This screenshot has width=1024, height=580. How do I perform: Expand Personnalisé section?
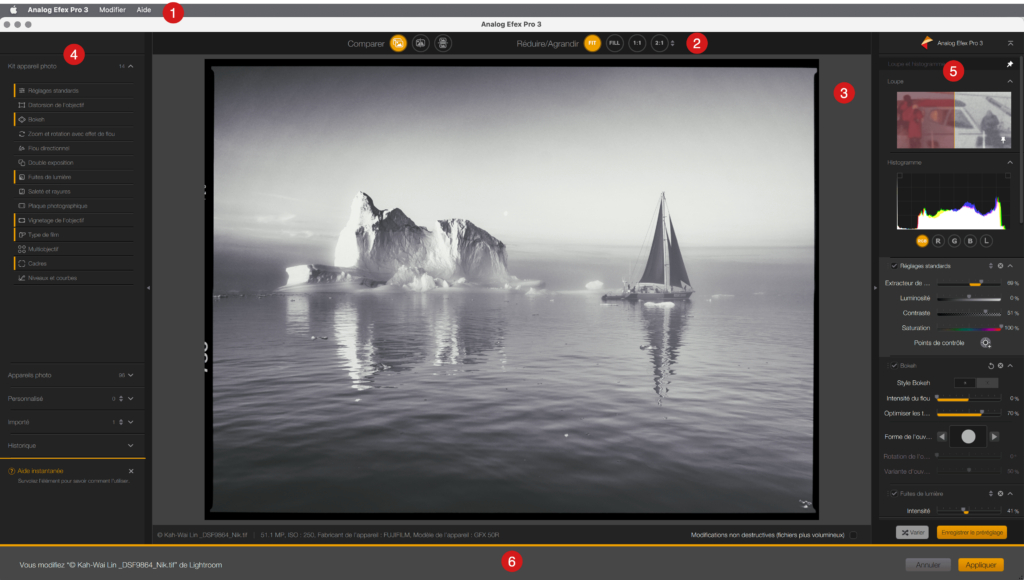131,398
